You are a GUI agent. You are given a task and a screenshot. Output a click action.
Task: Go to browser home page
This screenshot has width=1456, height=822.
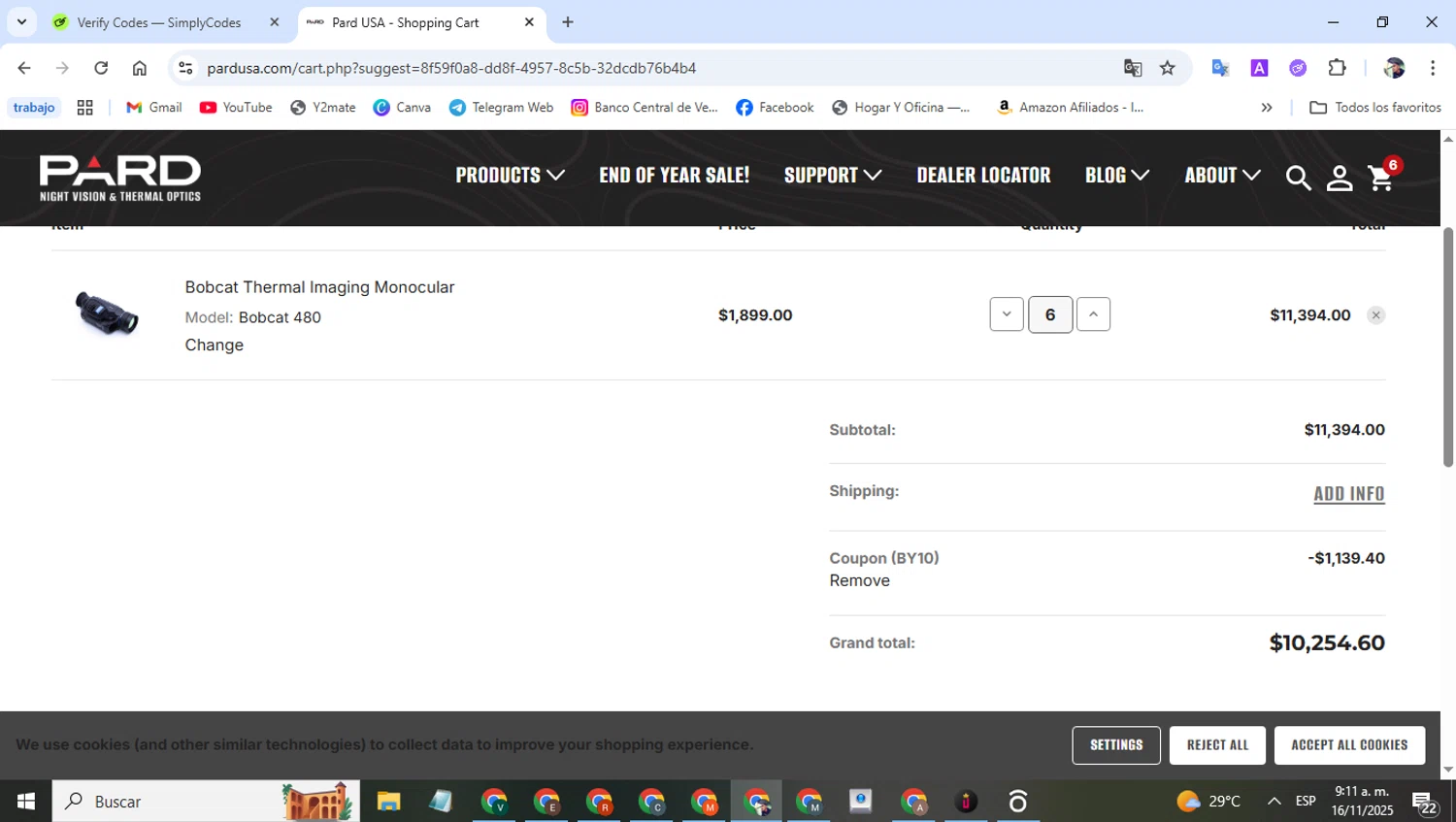140,68
